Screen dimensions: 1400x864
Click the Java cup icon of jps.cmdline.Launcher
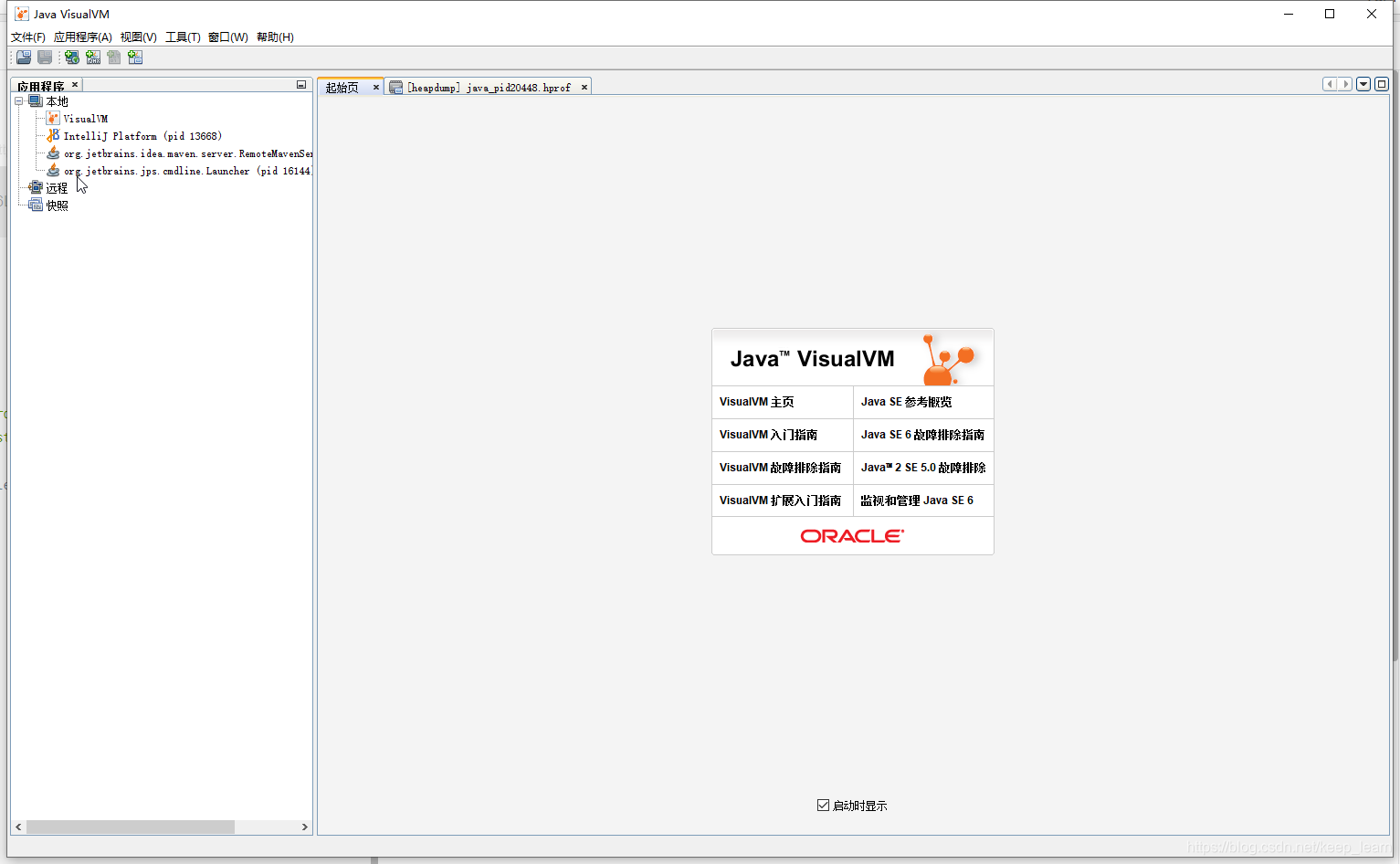(x=53, y=171)
